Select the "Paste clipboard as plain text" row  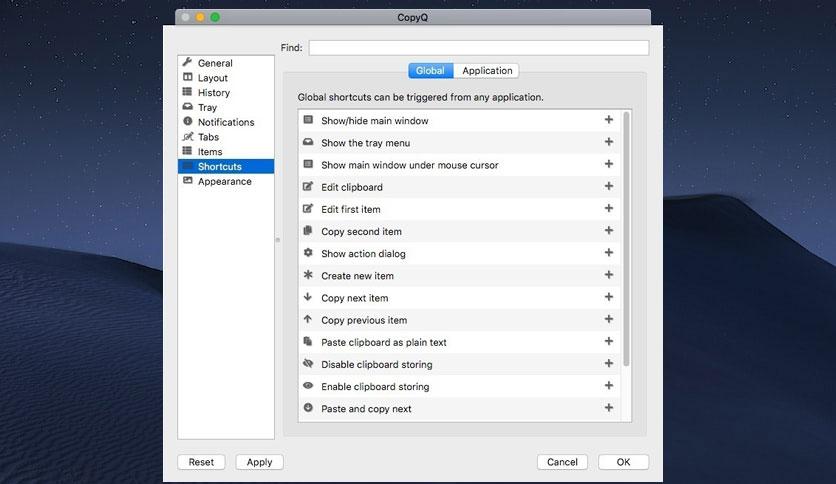(x=460, y=342)
